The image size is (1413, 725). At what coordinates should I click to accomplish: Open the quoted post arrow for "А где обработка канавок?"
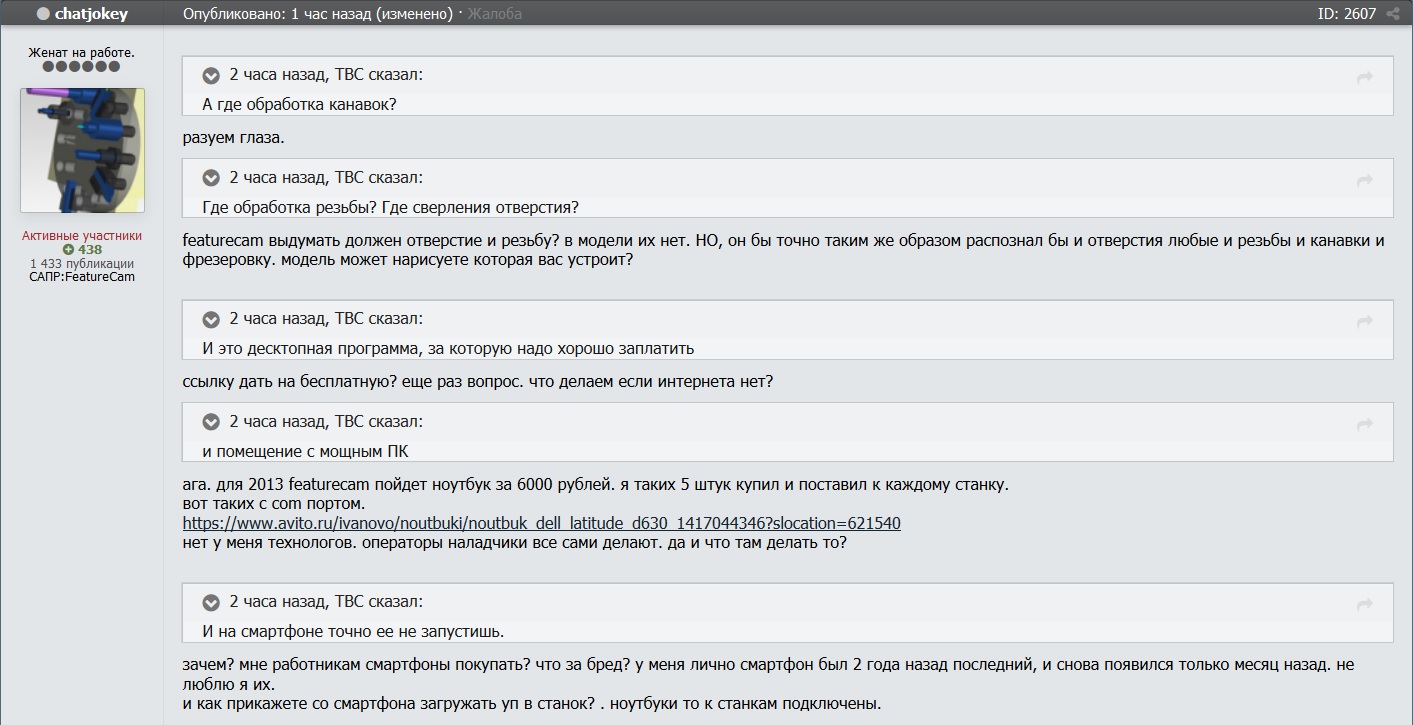point(1364,78)
